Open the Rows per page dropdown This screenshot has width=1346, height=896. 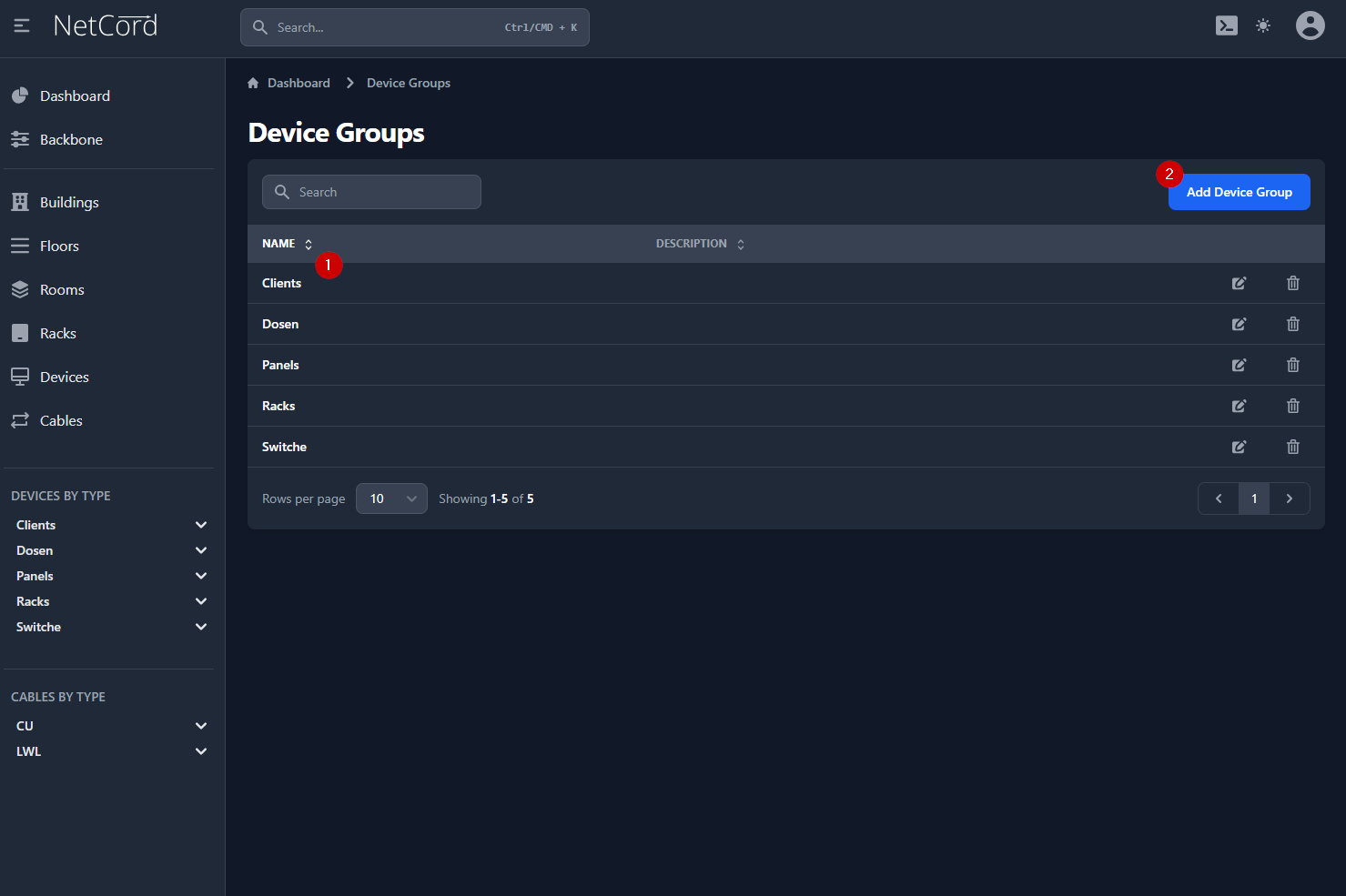pos(391,498)
